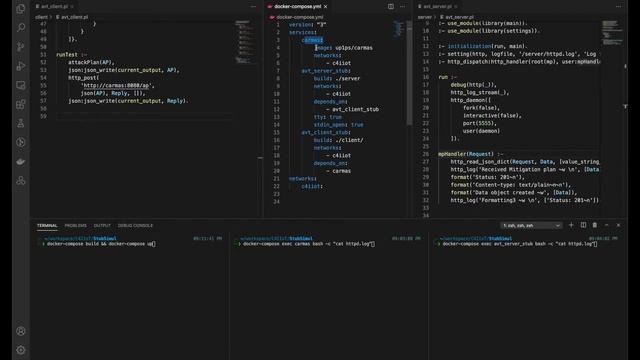Open the Search view in activity bar
The width and height of the screenshot is (640, 360).
click(21, 27)
